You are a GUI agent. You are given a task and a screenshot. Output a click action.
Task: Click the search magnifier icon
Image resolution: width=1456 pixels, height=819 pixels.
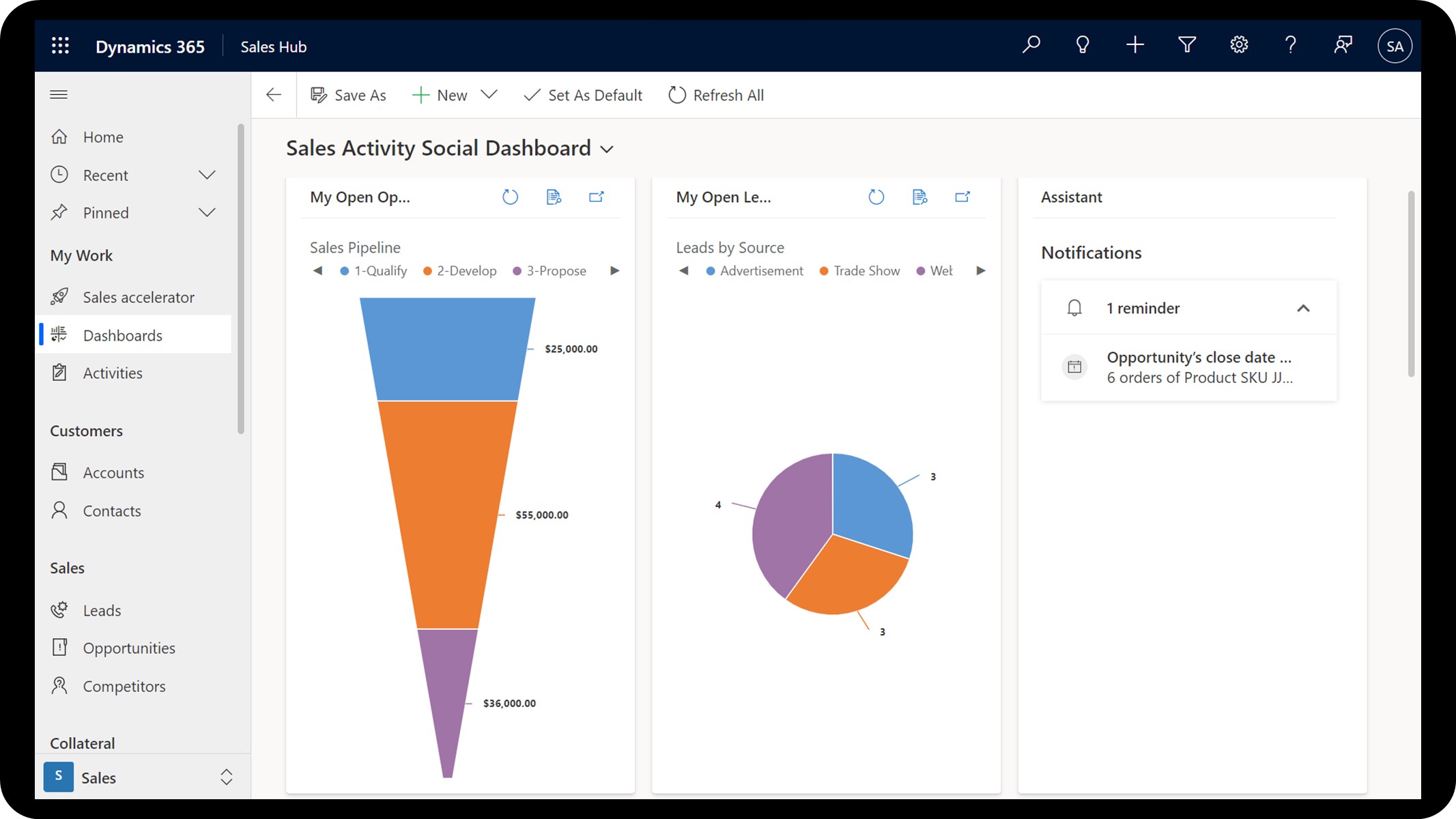1031,45
